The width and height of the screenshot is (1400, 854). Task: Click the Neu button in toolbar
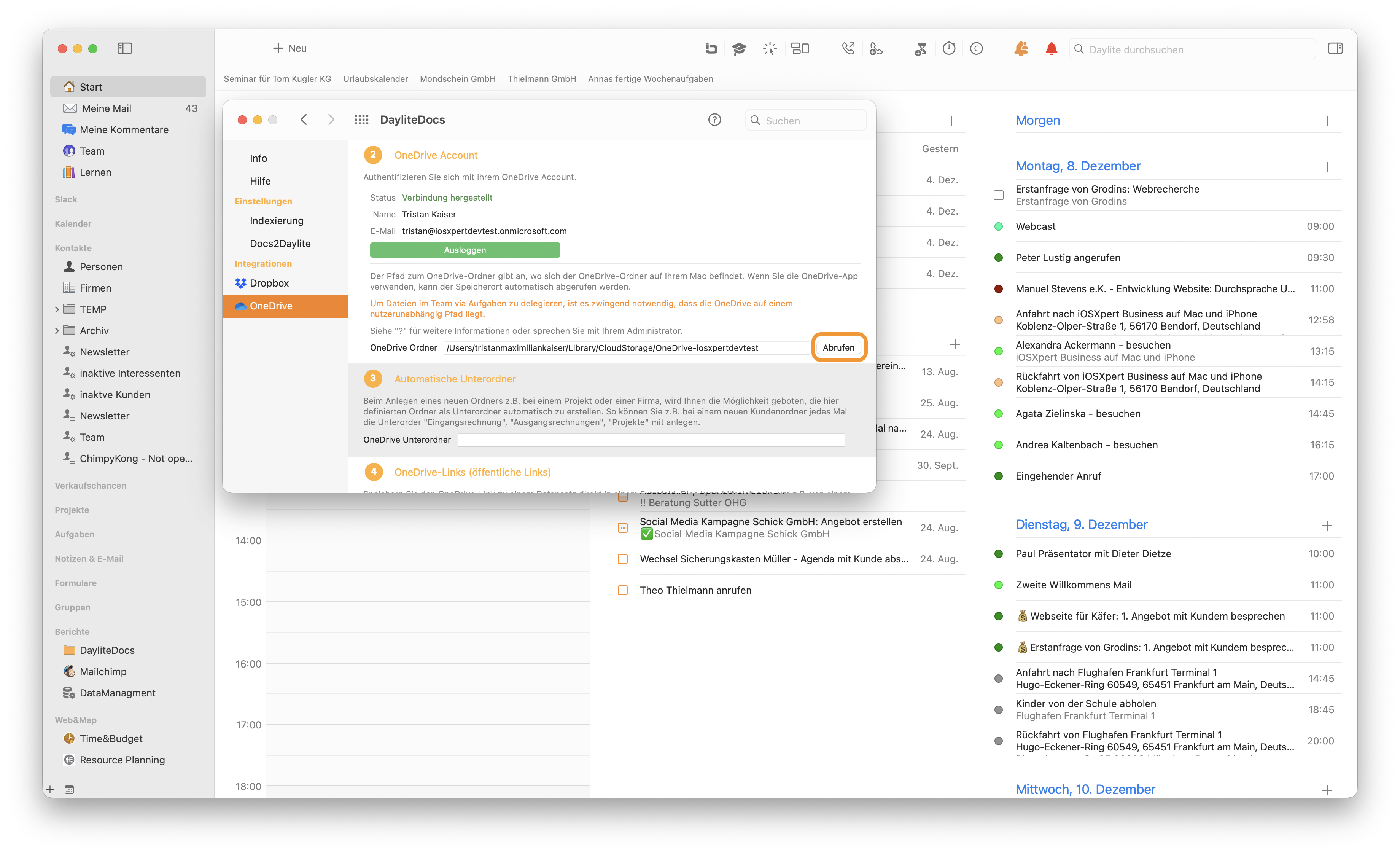[x=290, y=49]
